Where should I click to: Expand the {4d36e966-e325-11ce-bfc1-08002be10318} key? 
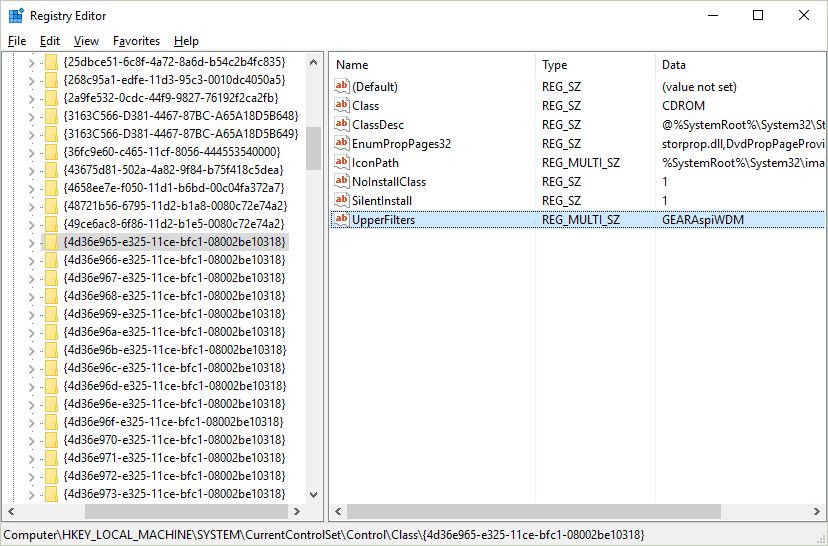(31, 260)
